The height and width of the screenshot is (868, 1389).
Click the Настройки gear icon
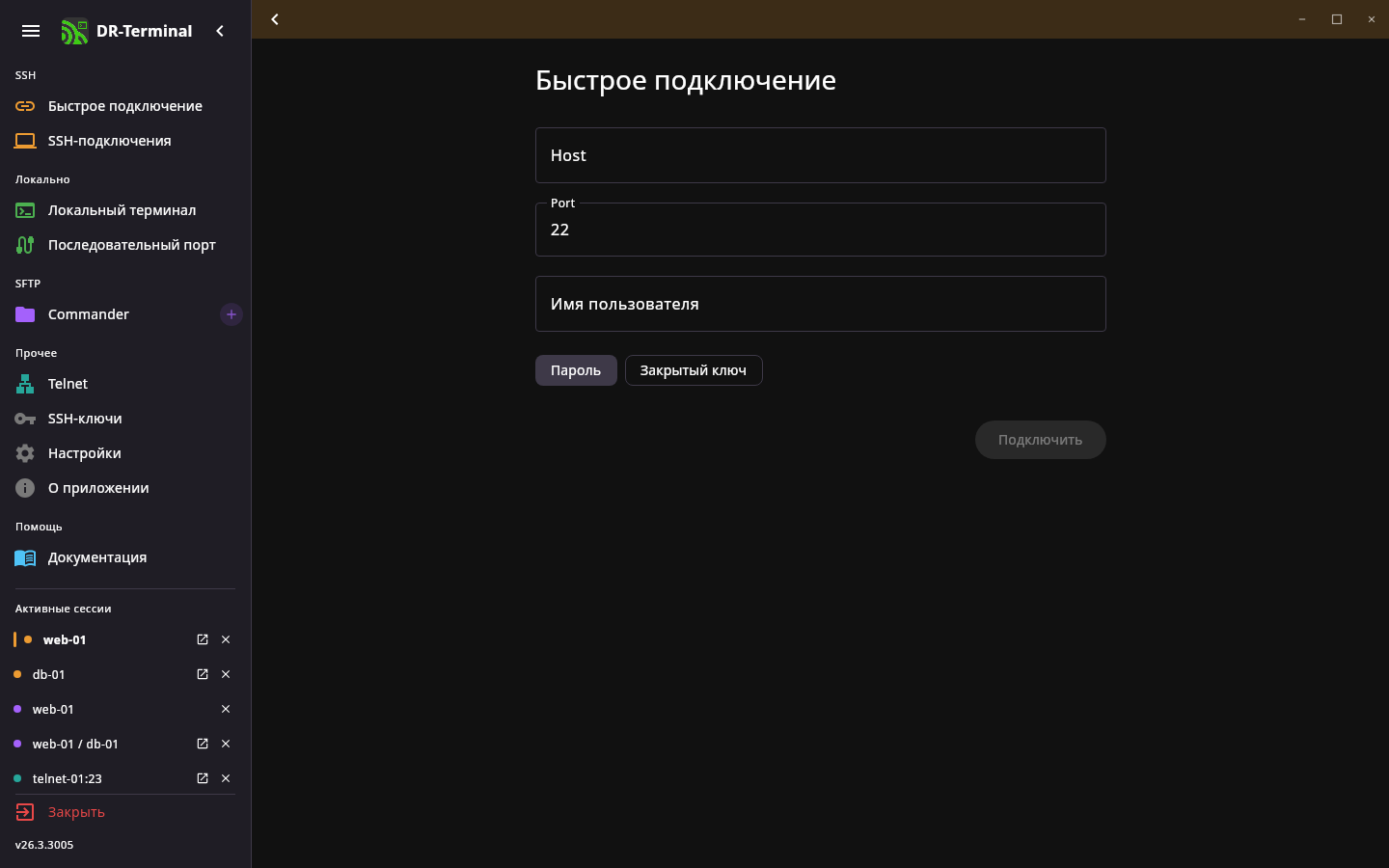[25, 453]
